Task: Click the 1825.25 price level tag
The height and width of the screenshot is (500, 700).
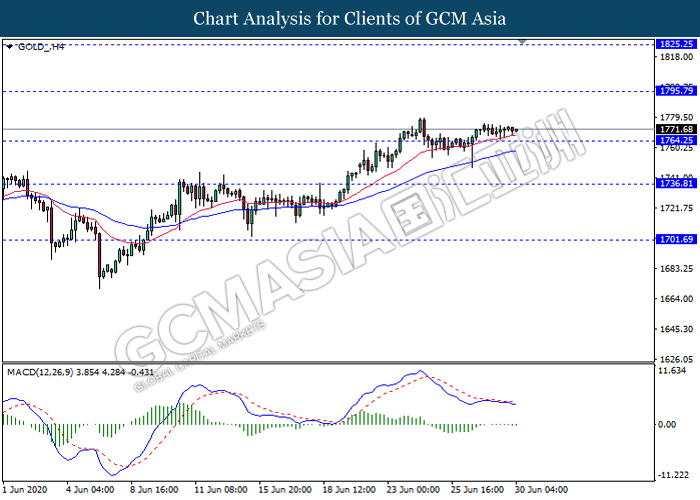Action: click(x=676, y=44)
